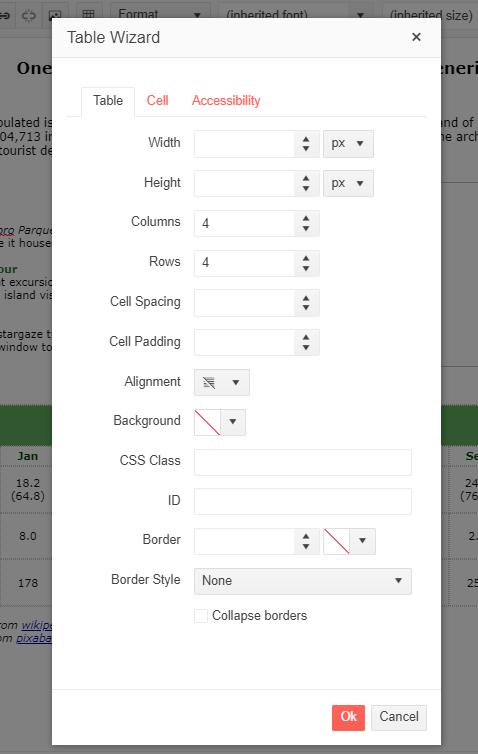Open the Border Style dropdown showing None
This screenshot has width=478, height=754.
click(x=303, y=581)
